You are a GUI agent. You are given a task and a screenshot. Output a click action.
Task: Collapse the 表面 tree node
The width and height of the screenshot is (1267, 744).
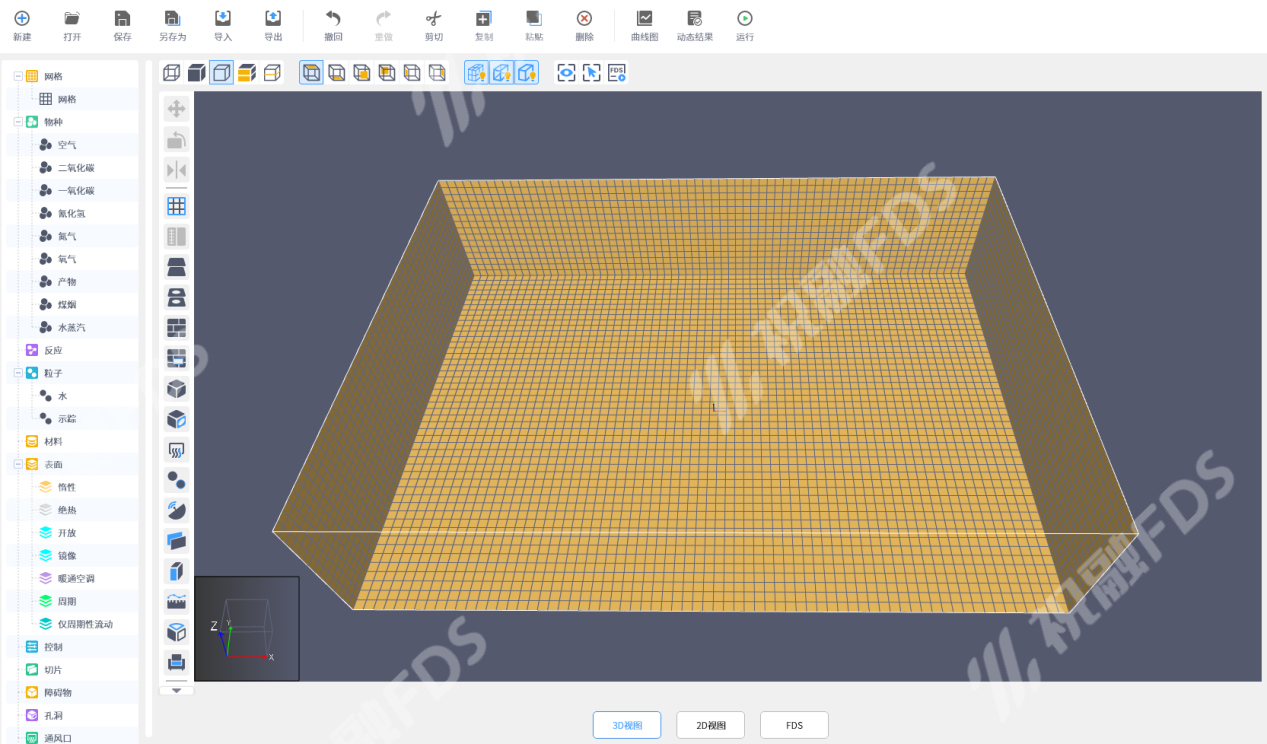pos(18,465)
